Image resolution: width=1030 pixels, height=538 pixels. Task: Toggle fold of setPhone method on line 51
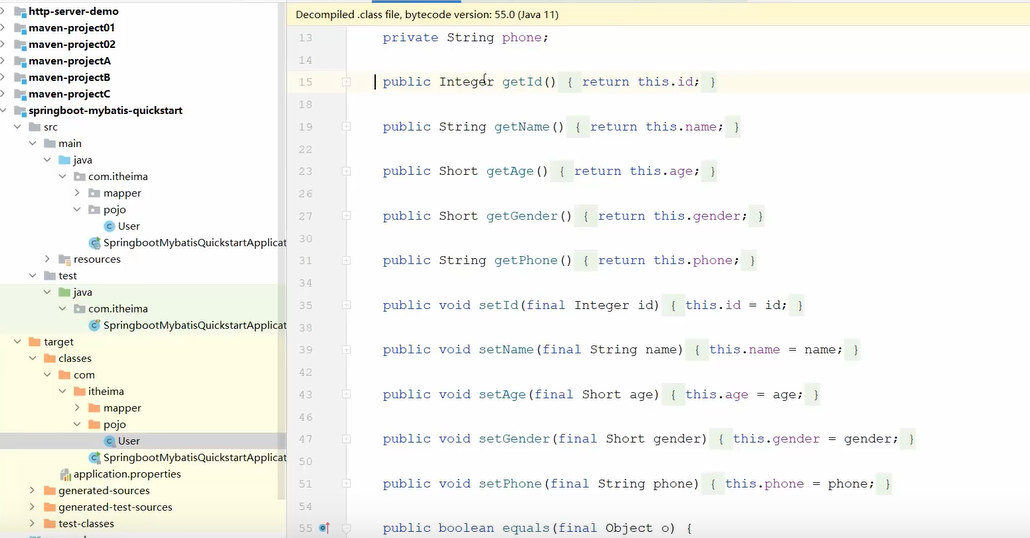point(346,484)
